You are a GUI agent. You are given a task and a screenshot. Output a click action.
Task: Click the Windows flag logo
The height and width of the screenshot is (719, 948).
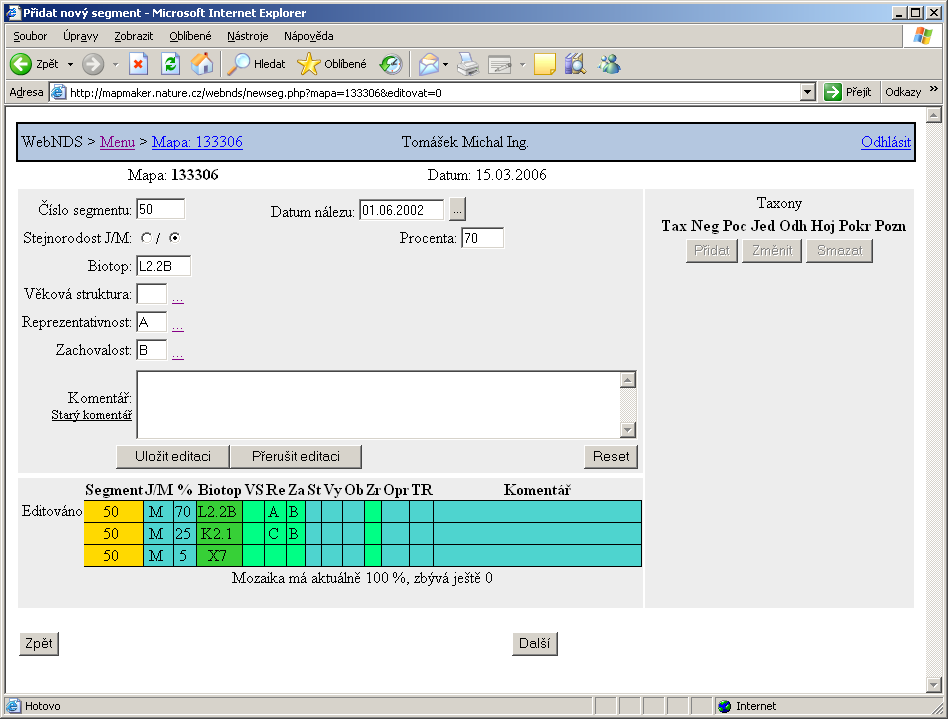pyautogui.click(x=923, y=36)
